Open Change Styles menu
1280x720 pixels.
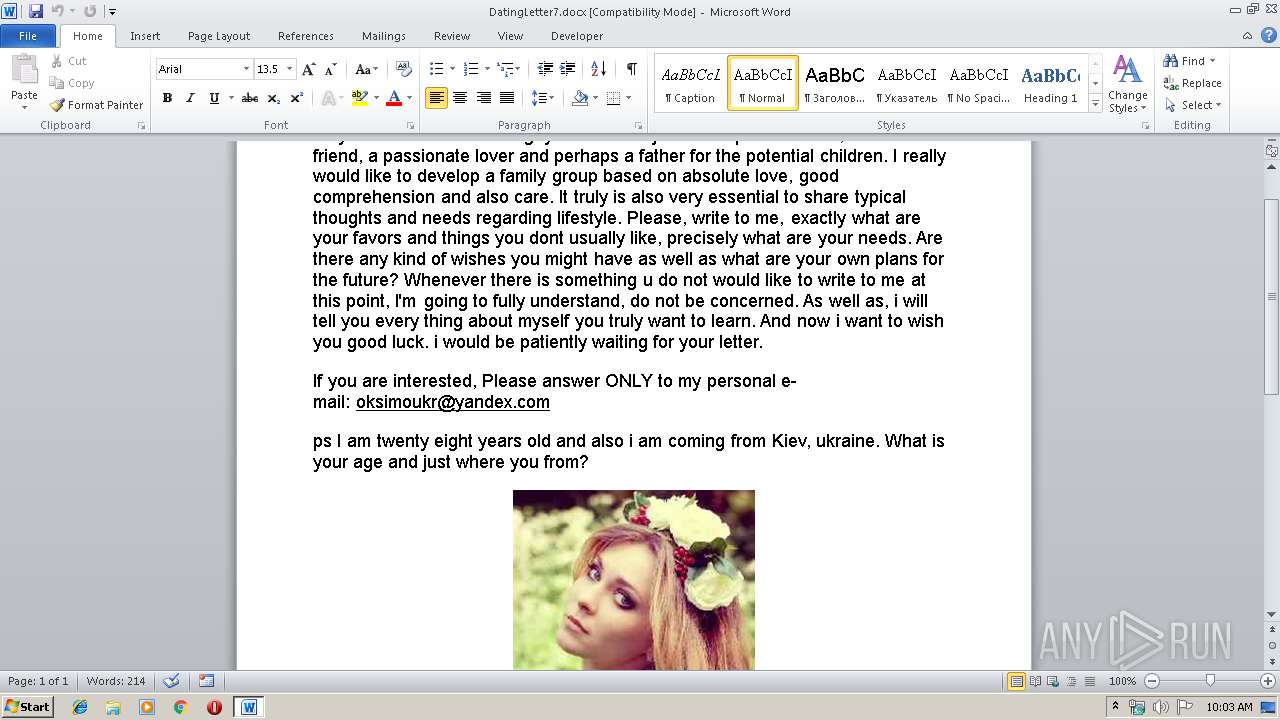[1127, 86]
